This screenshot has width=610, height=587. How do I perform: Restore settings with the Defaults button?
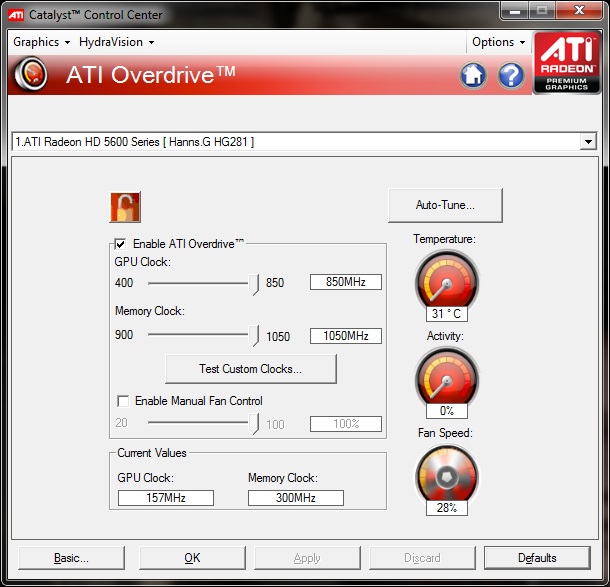pos(537,558)
